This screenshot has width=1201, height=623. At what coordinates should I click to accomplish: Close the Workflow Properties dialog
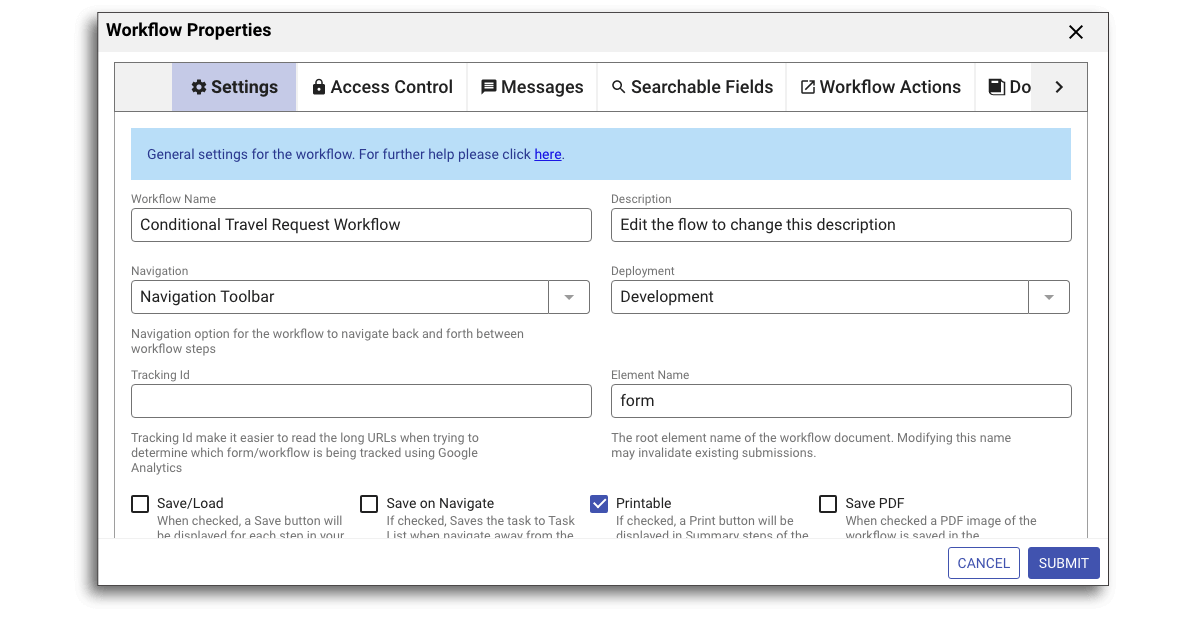(x=1076, y=32)
